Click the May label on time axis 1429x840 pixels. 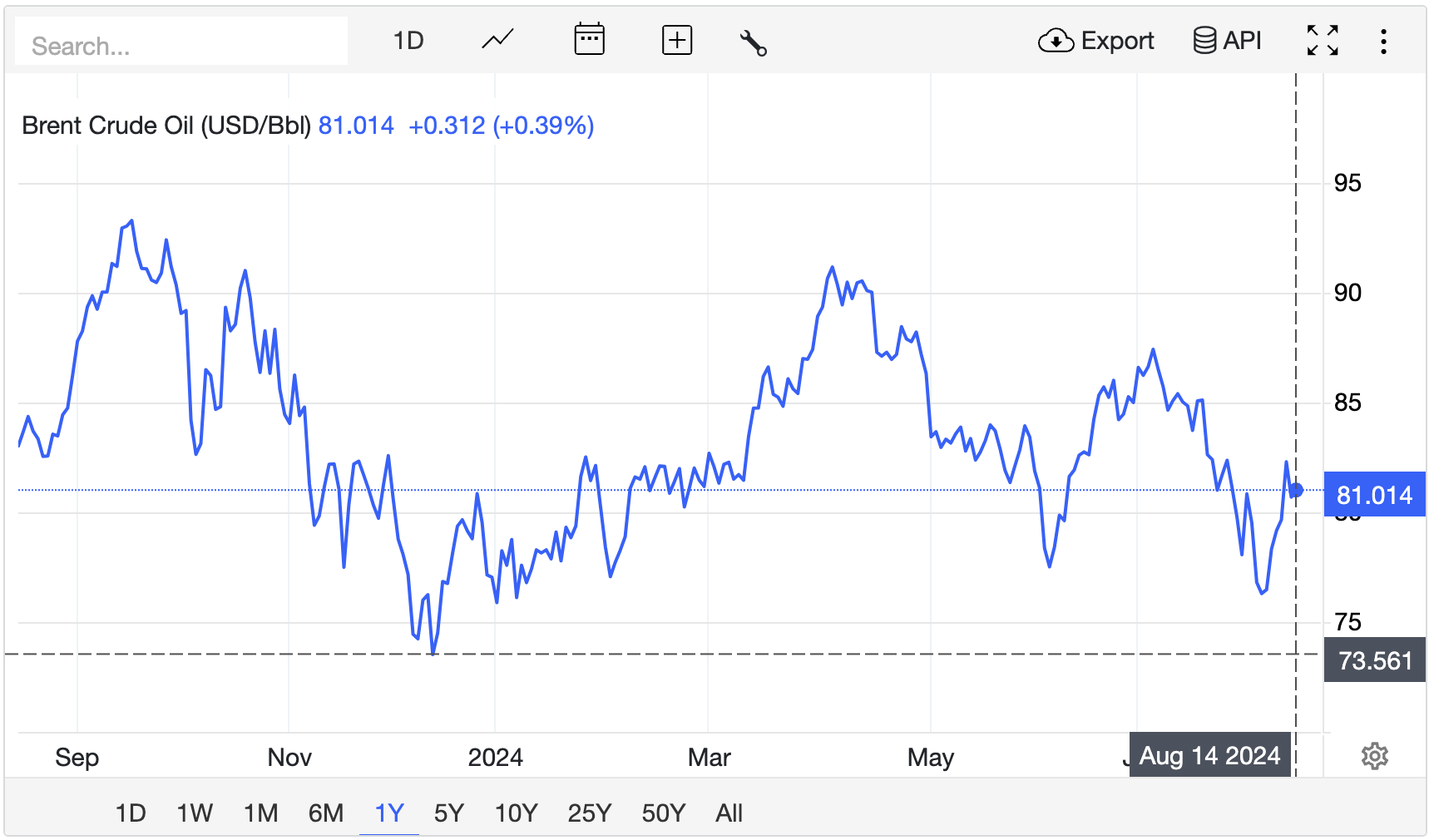[x=931, y=758]
